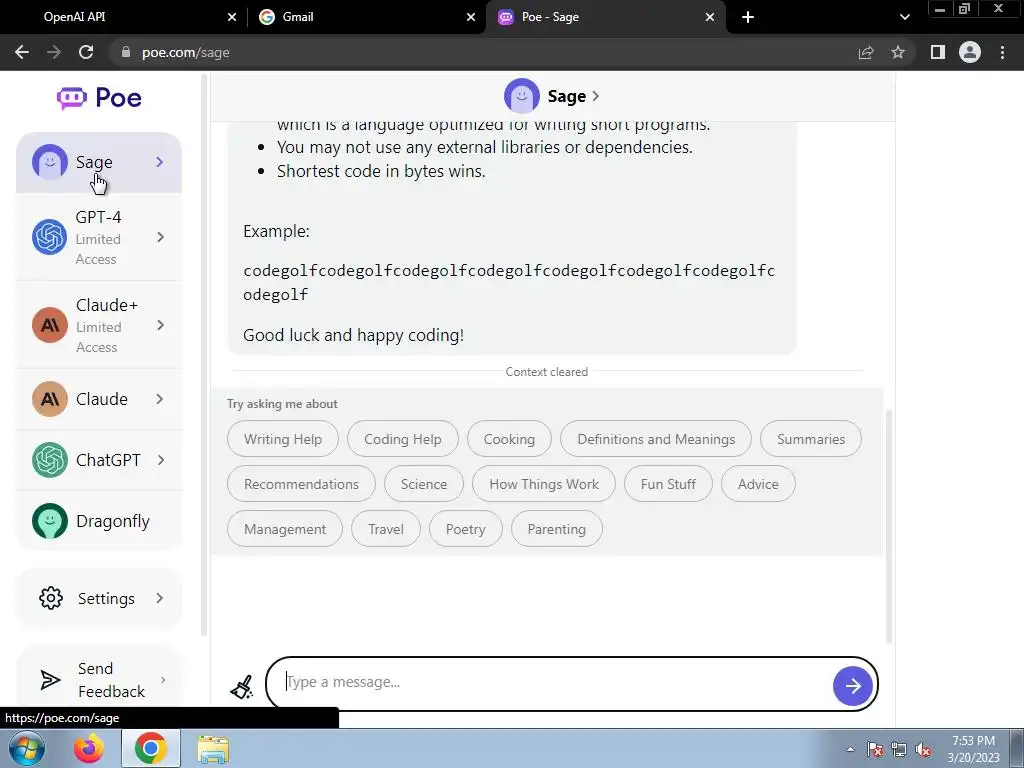Expand the Claude+ chevron

161,325
